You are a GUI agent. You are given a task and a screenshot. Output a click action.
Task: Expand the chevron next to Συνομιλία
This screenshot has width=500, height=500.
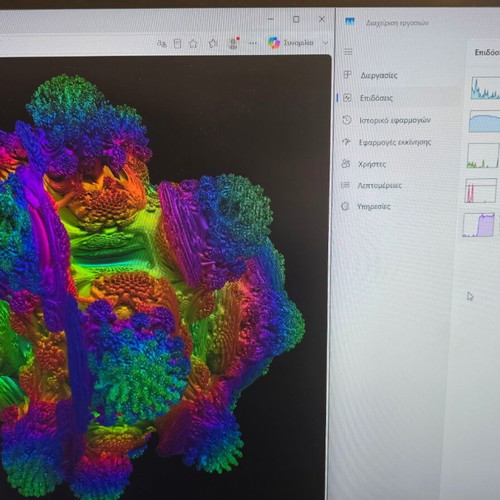click(326, 43)
